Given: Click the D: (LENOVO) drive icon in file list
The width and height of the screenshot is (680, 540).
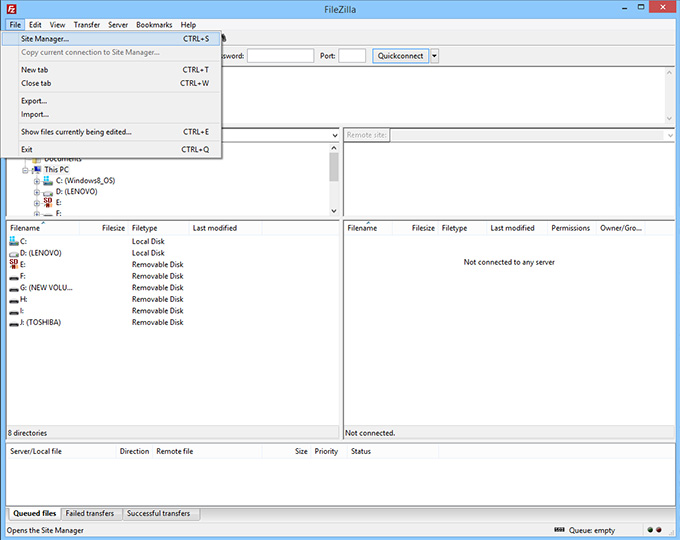Looking at the screenshot, I should coord(13,253).
